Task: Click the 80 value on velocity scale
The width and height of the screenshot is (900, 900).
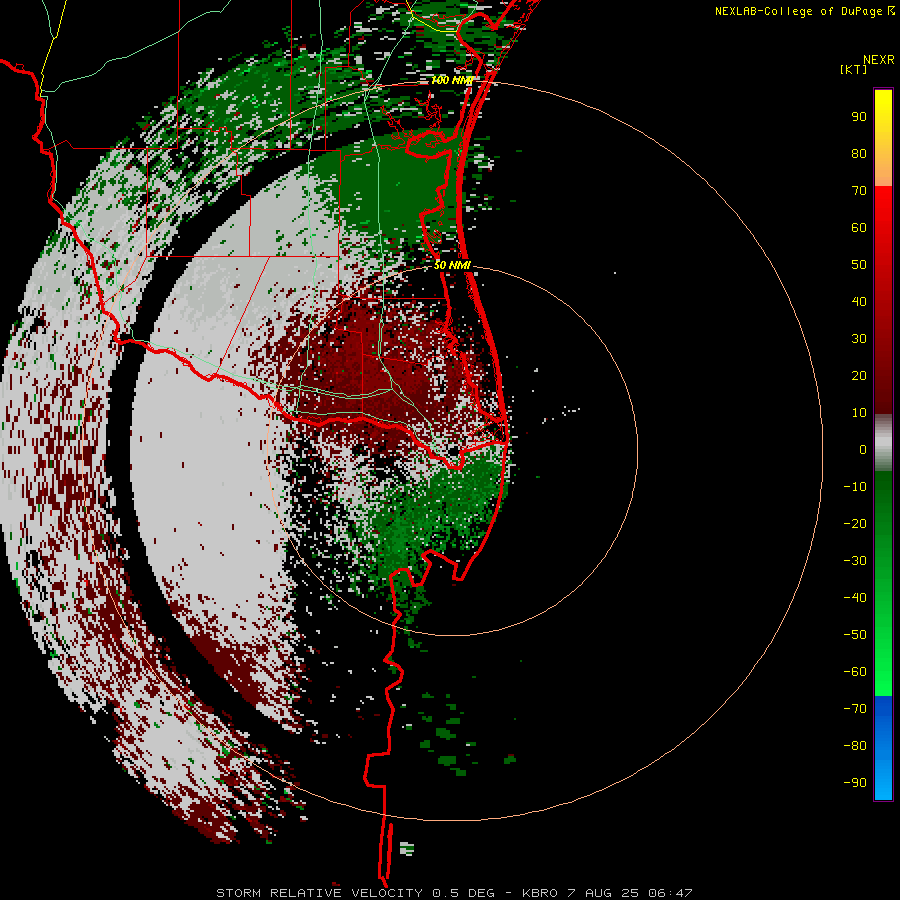Action: coord(859,154)
